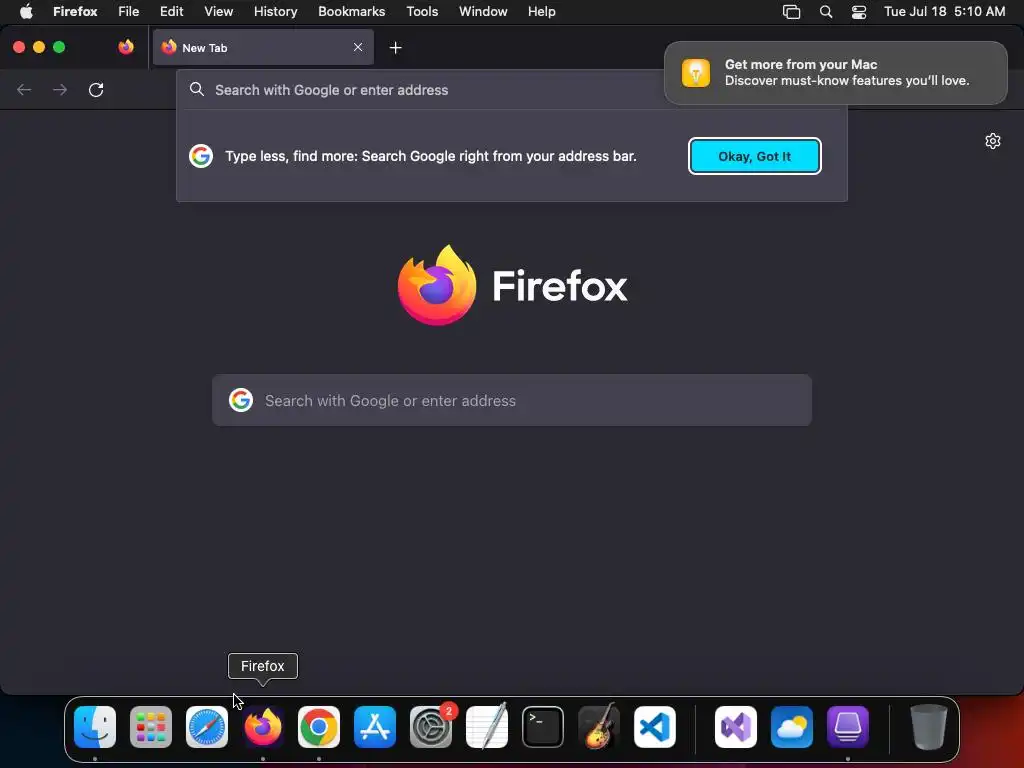
Task: Select the New Tab tab
Action: [263, 47]
